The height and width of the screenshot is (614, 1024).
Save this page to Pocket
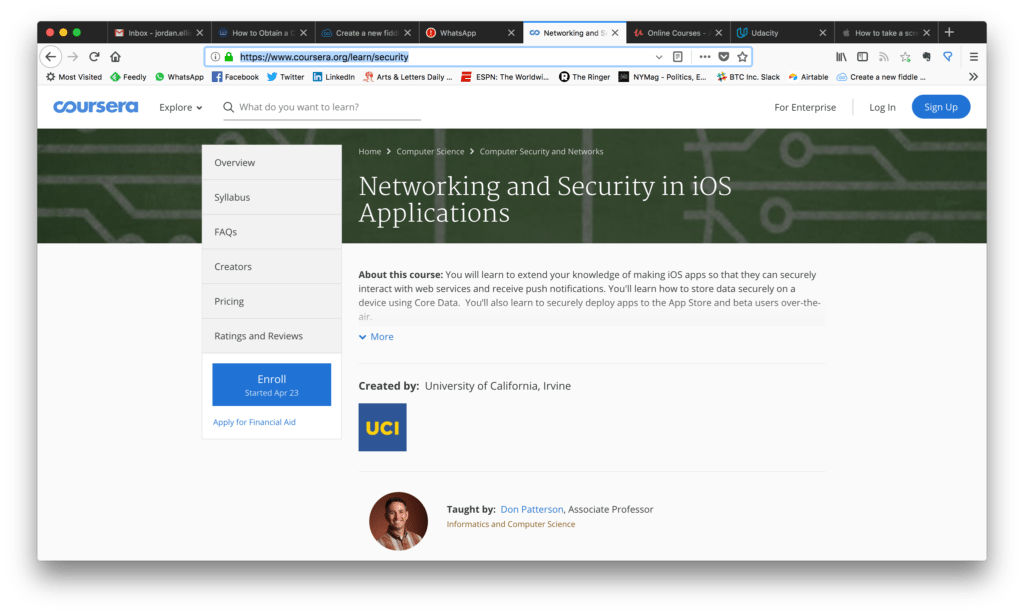coord(724,56)
